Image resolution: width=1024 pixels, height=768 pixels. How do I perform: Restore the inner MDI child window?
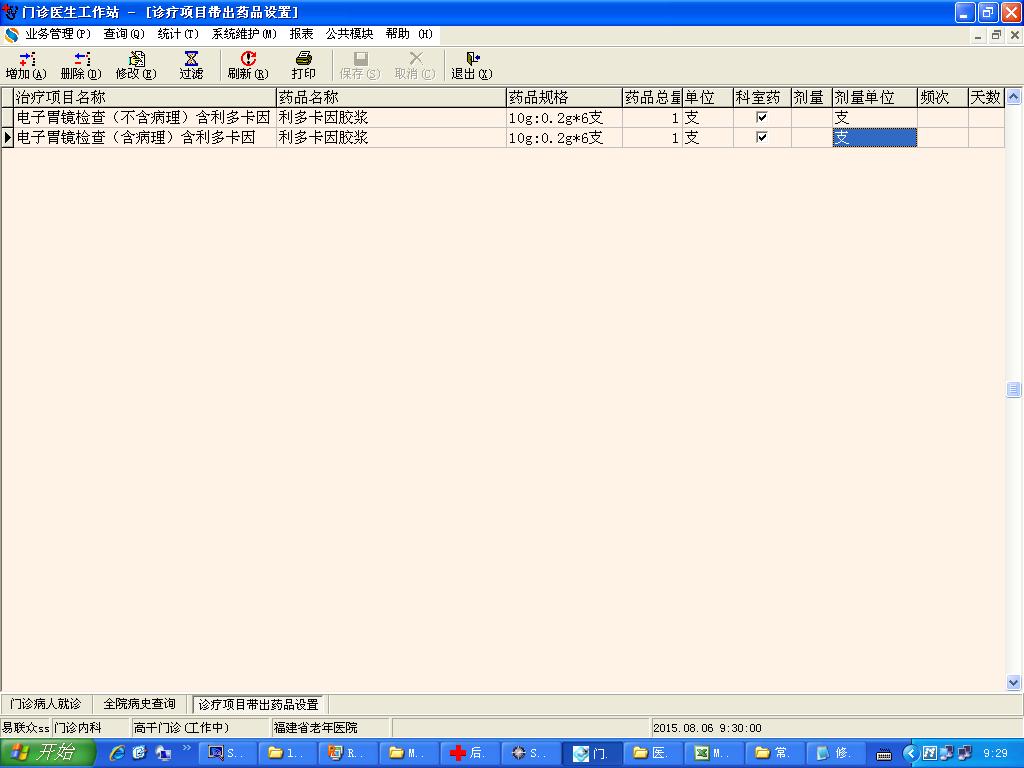(x=996, y=35)
